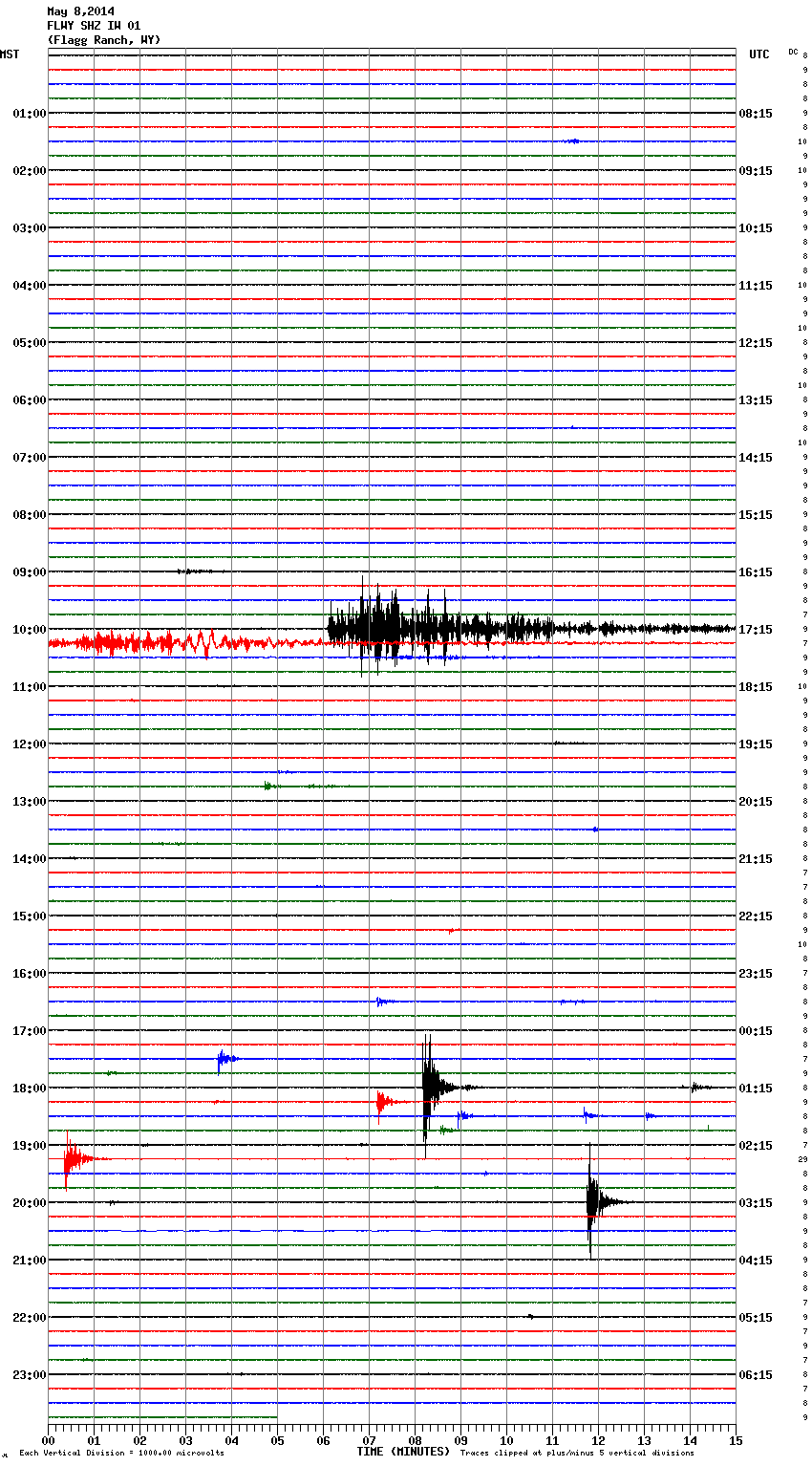The image size is (812, 1466).
Task: Click the MST time label "05:00"
Action: (29, 342)
